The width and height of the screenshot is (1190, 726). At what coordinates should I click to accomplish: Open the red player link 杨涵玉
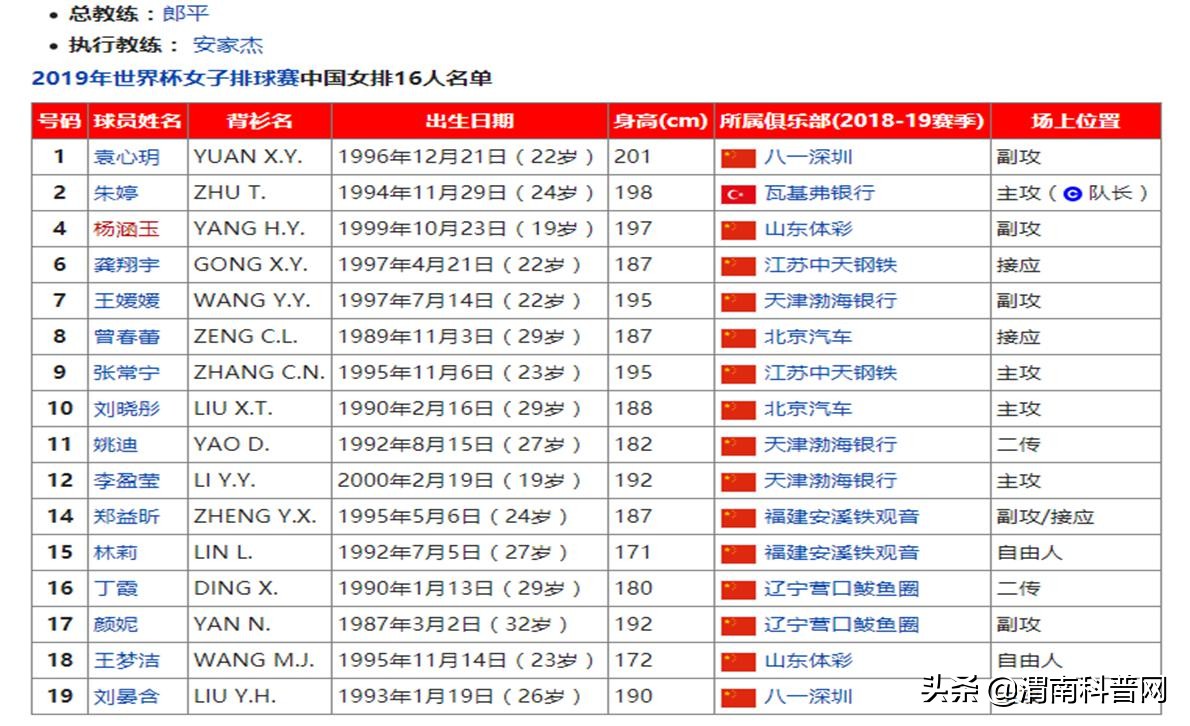point(127,228)
